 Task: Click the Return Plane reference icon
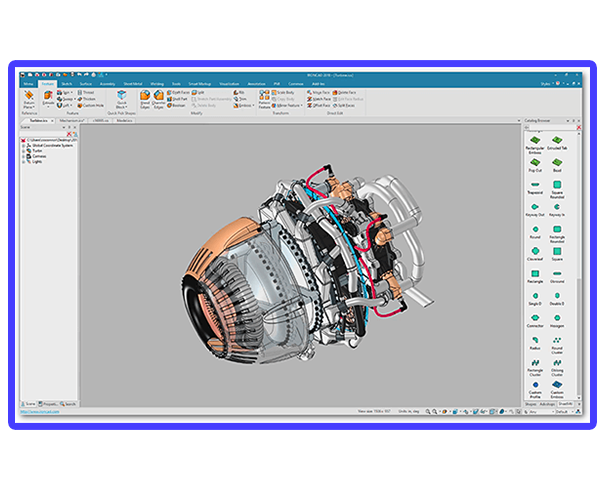click(x=29, y=97)
